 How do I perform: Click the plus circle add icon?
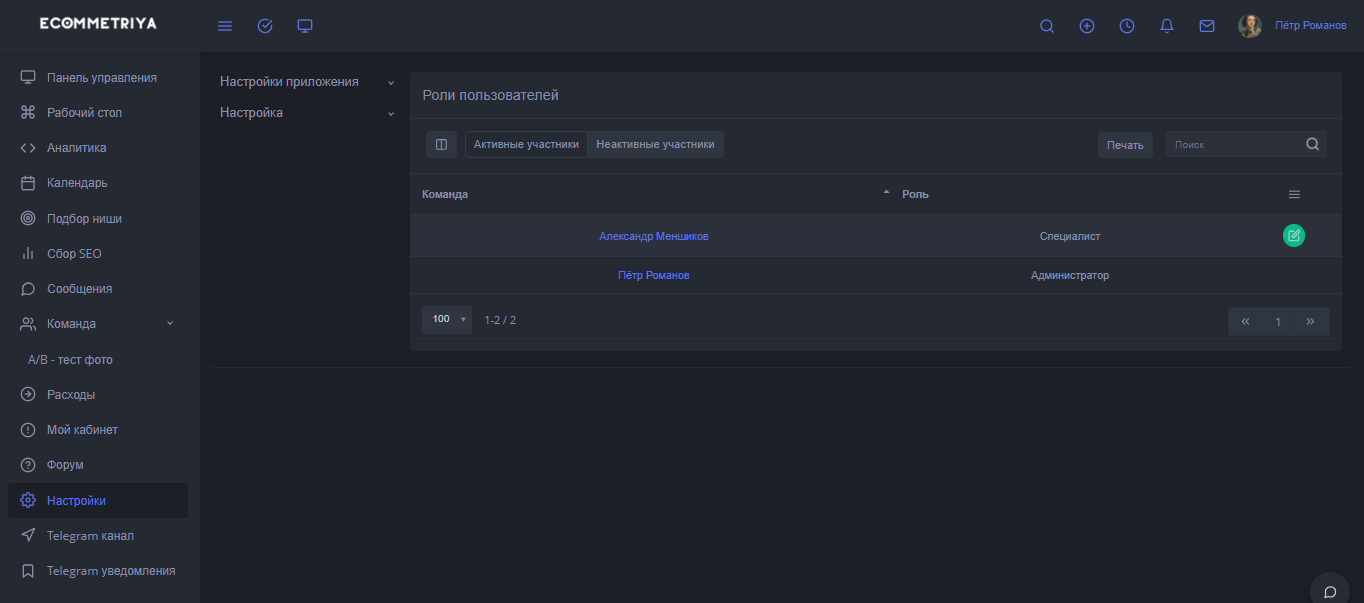point(1087,27)
